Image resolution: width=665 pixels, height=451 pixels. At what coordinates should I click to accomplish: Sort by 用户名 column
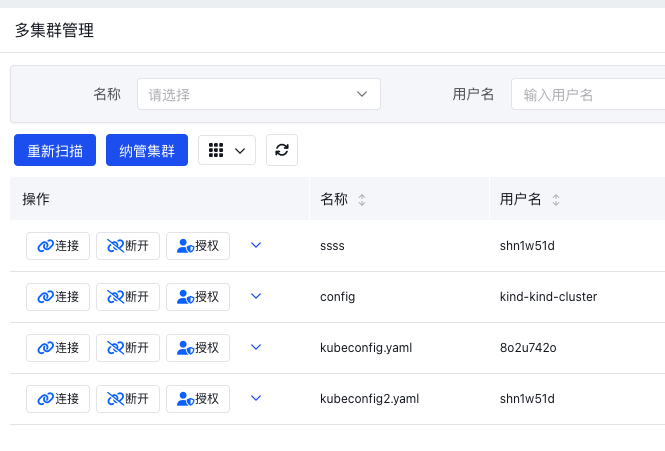[556, 199]
